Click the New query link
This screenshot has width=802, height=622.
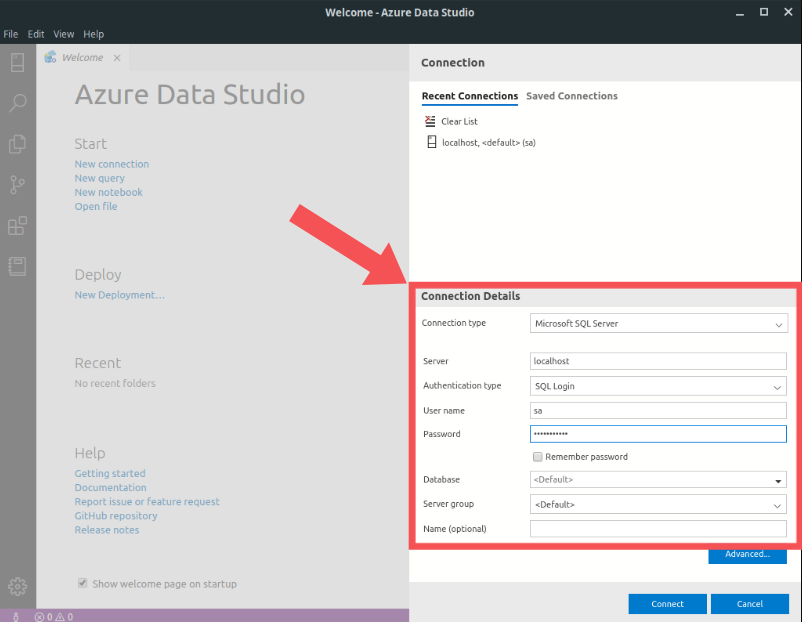click(x=100, y=179)
